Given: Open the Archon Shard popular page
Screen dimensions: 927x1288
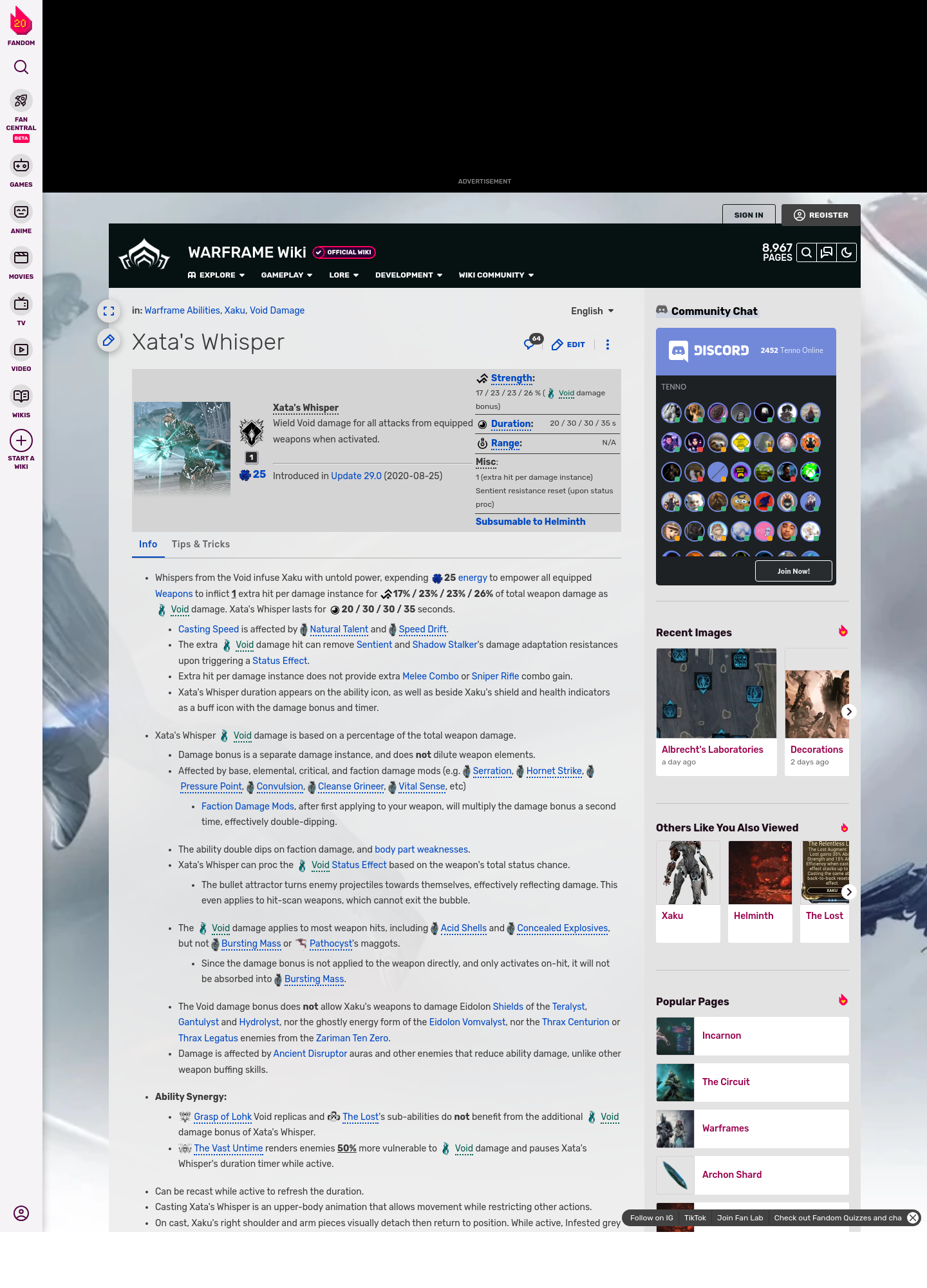Looking at the screenshot, I should 753,1175.
